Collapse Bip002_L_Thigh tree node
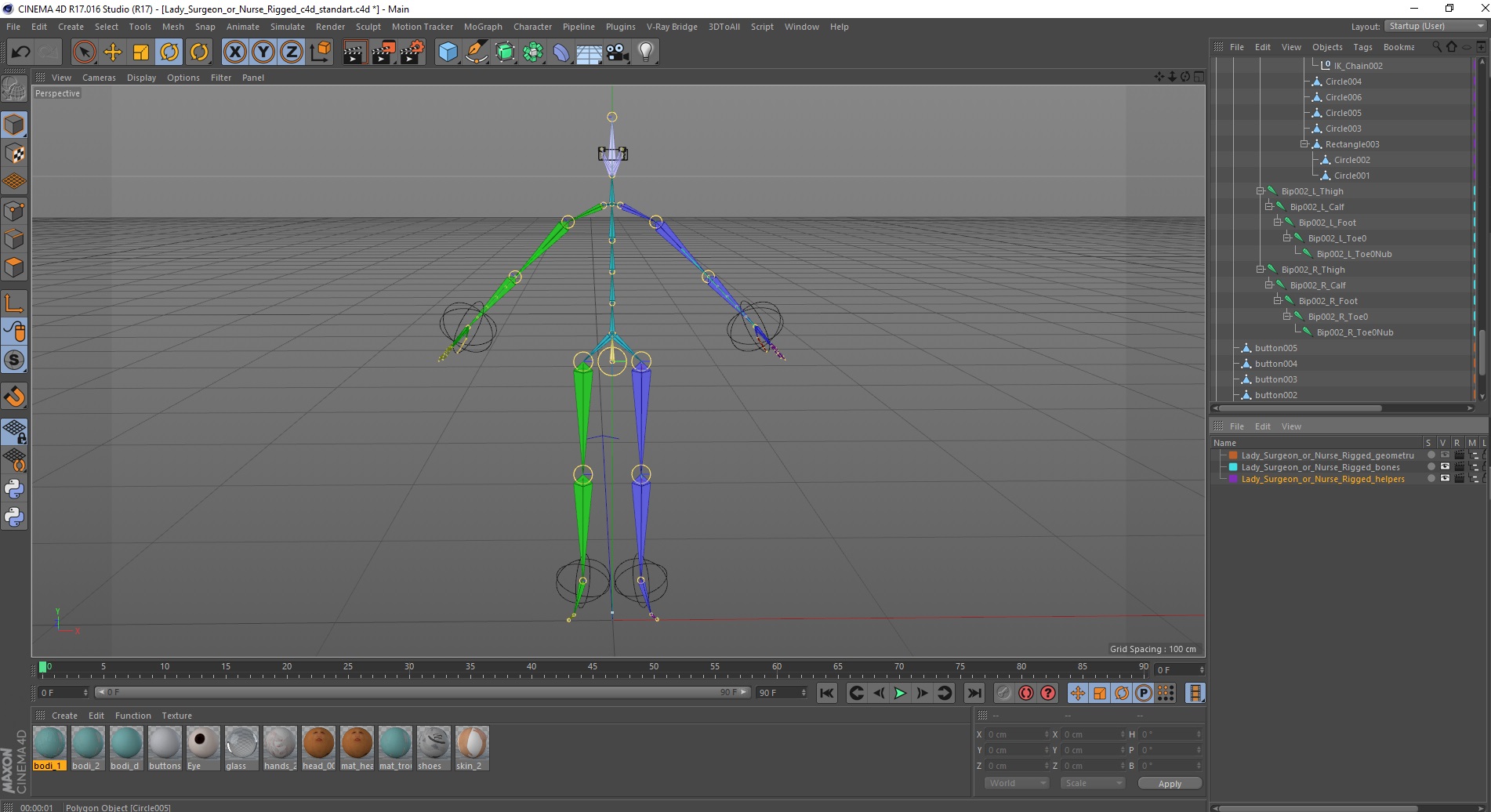Screen dimensions: 1491x812 pyautogui.click(x=1260, y=191)
